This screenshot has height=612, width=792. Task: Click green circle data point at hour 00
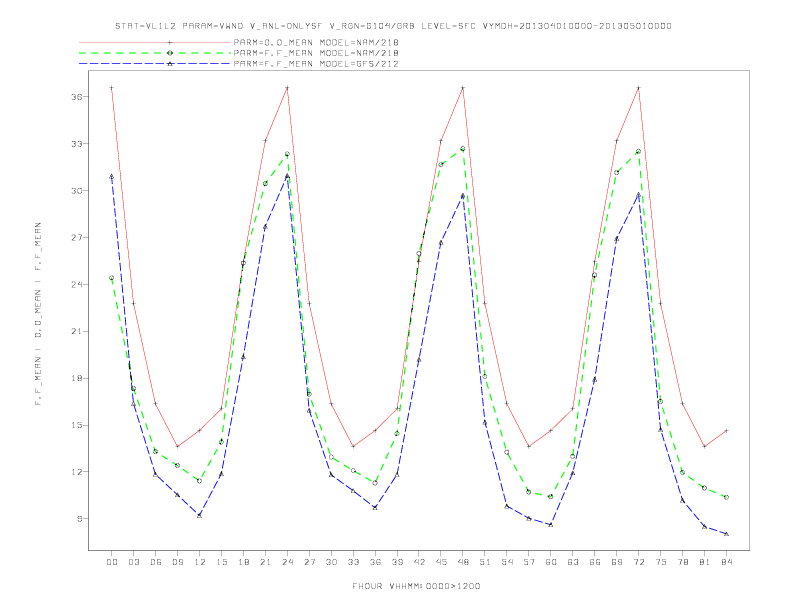(112, 278)
